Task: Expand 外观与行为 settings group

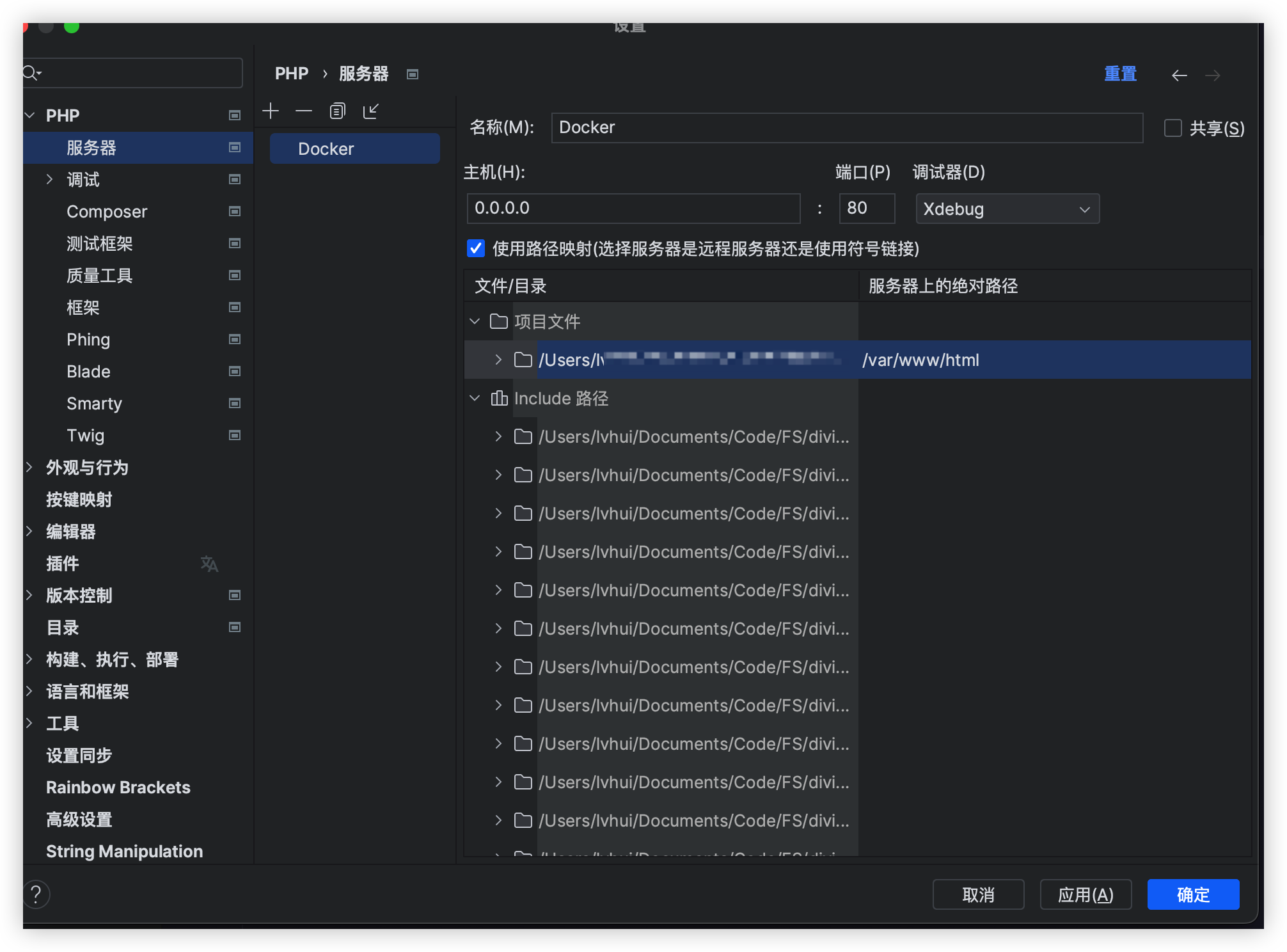Action: click(29, 467)
